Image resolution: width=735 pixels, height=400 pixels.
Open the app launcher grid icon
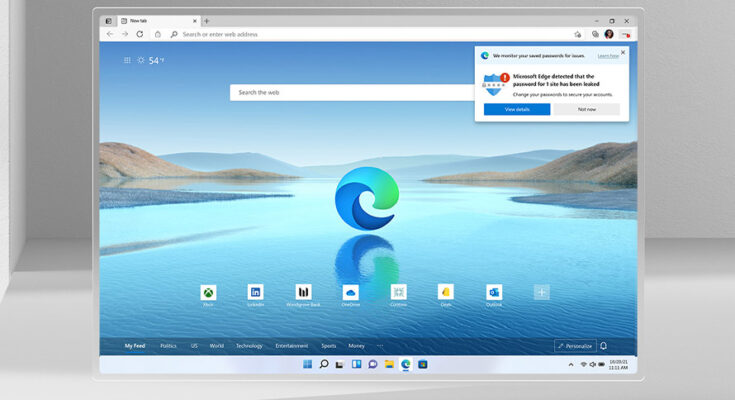coord(127,60)
